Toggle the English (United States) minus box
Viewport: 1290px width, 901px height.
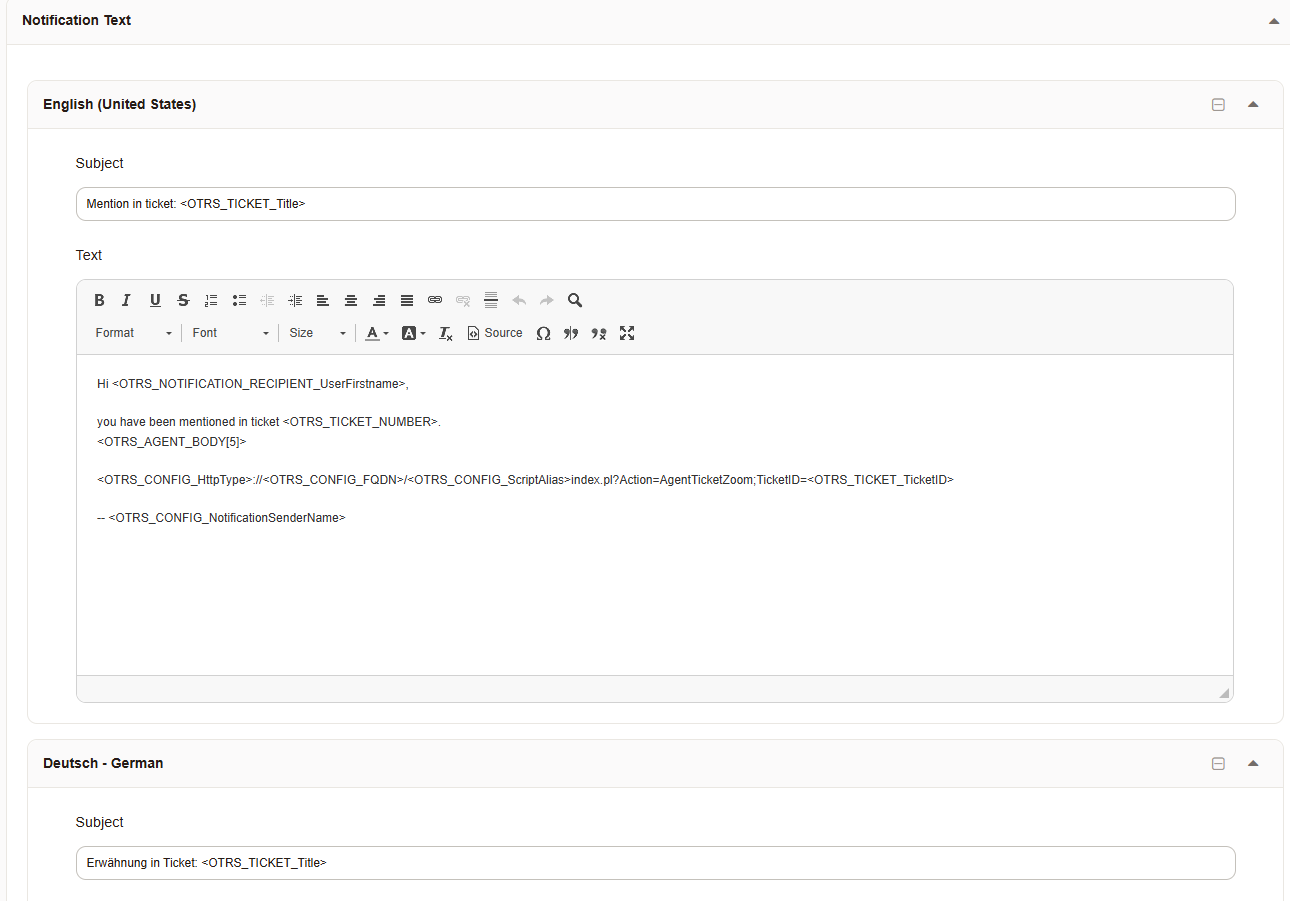[x=1218, y=105]
